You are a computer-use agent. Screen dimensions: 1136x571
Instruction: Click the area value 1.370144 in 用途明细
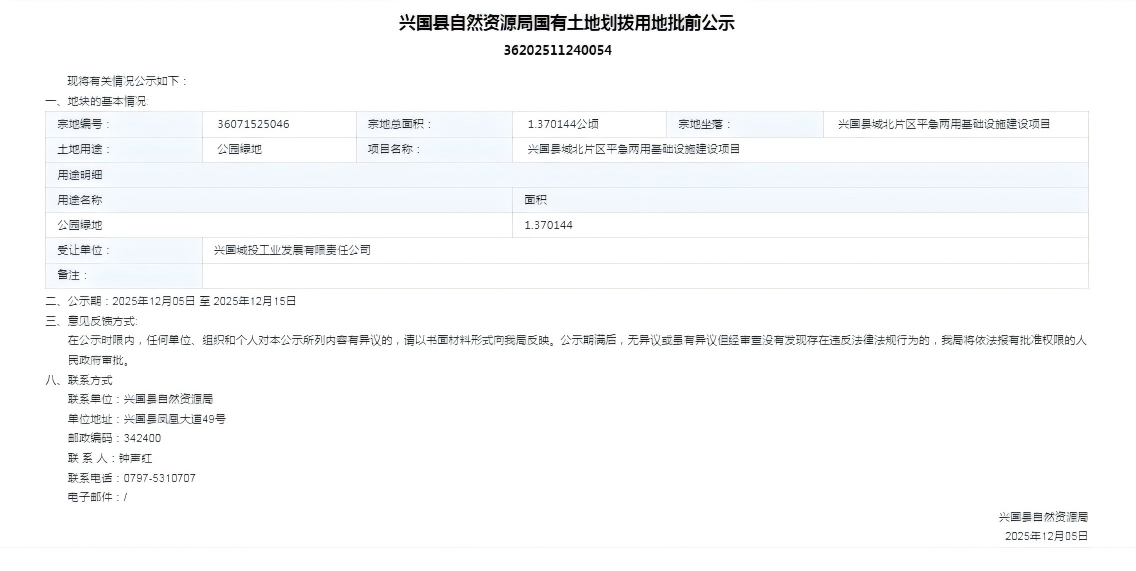click(x=548, y=225)
